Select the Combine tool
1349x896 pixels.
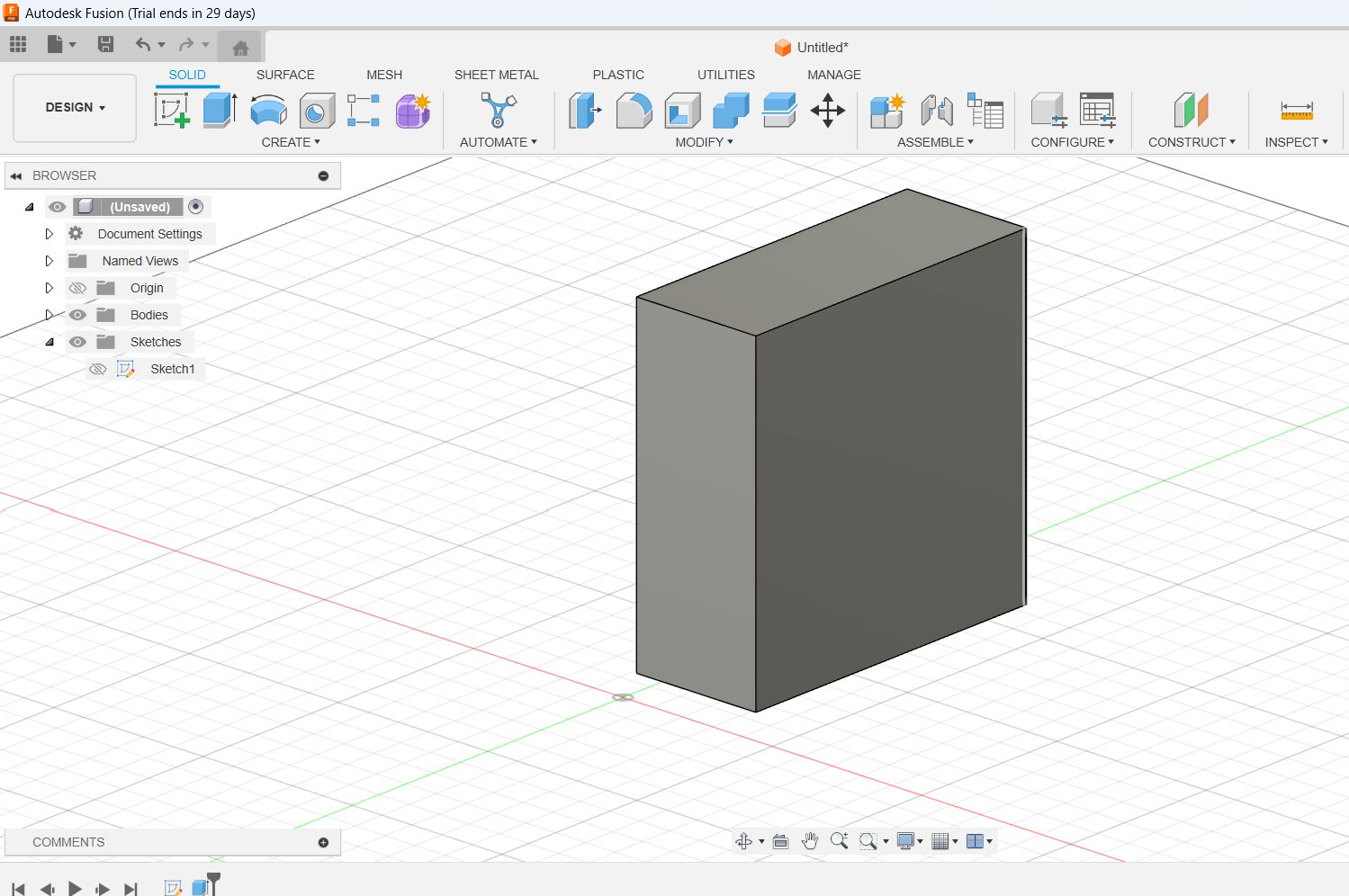pyautogui.click(x=731, y=111)
